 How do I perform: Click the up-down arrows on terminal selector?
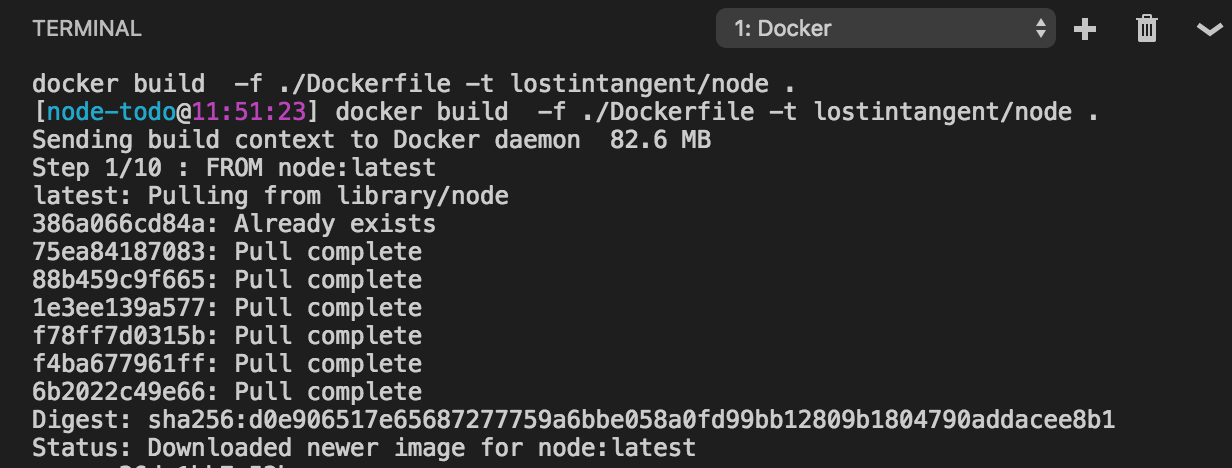pos(1039,29)
